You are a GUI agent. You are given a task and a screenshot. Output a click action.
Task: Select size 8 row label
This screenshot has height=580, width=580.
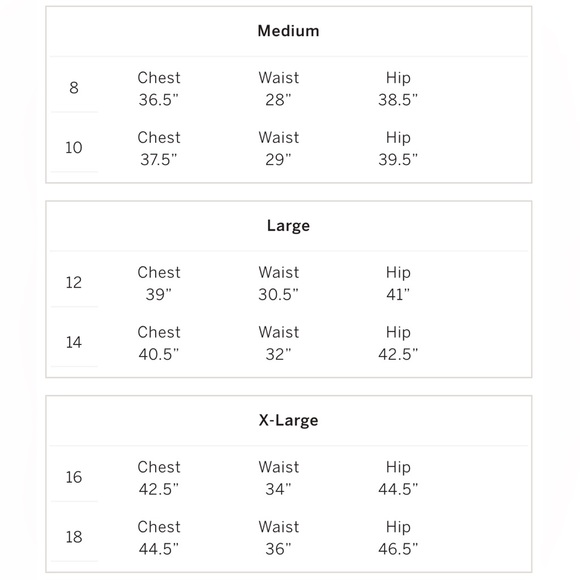[74, 88]
